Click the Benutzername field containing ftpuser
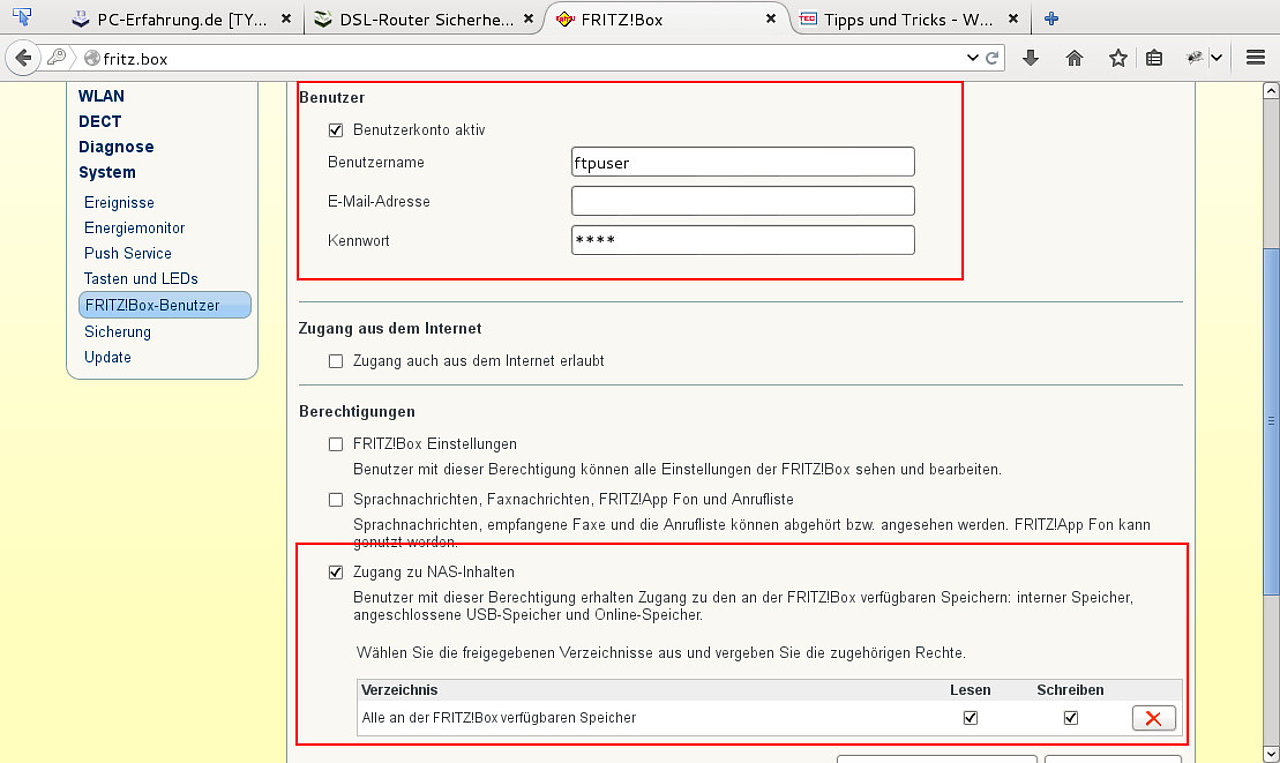 pyautogui.click(x=743, y=162)
